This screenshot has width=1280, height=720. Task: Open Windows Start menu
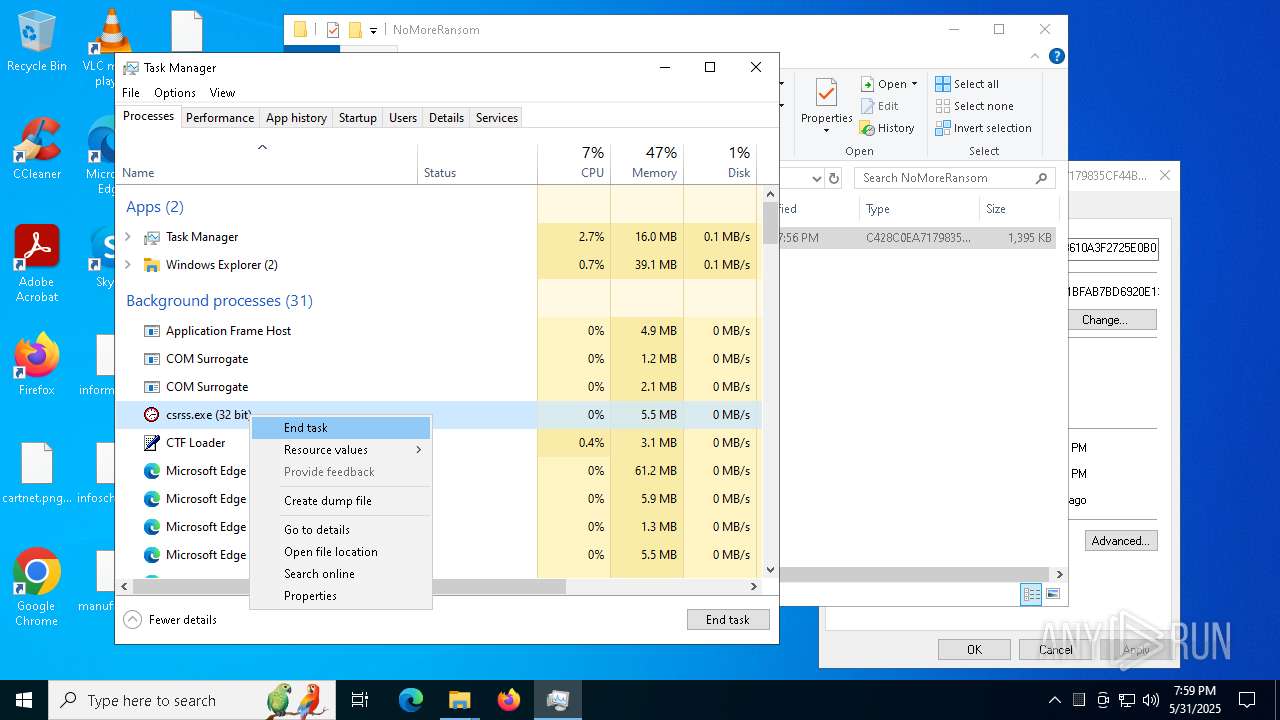[x=24, y=700]
